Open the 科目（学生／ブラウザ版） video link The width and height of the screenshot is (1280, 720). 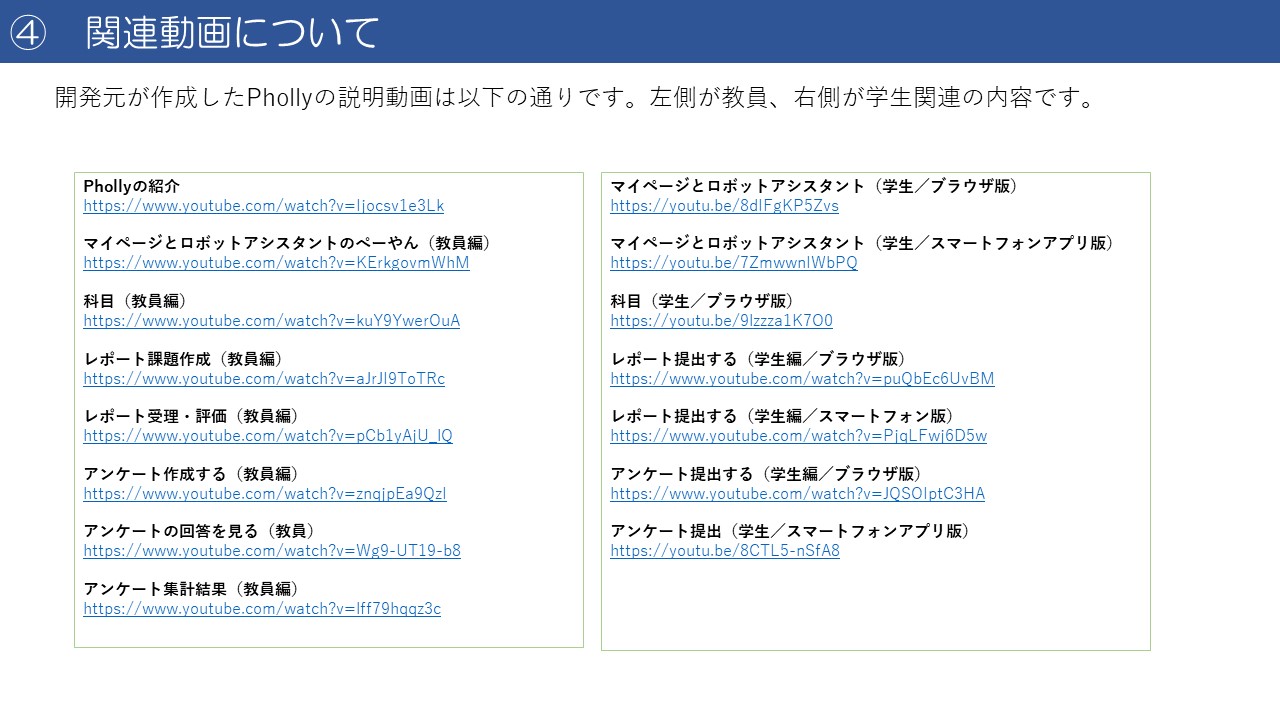click(722, 321)
